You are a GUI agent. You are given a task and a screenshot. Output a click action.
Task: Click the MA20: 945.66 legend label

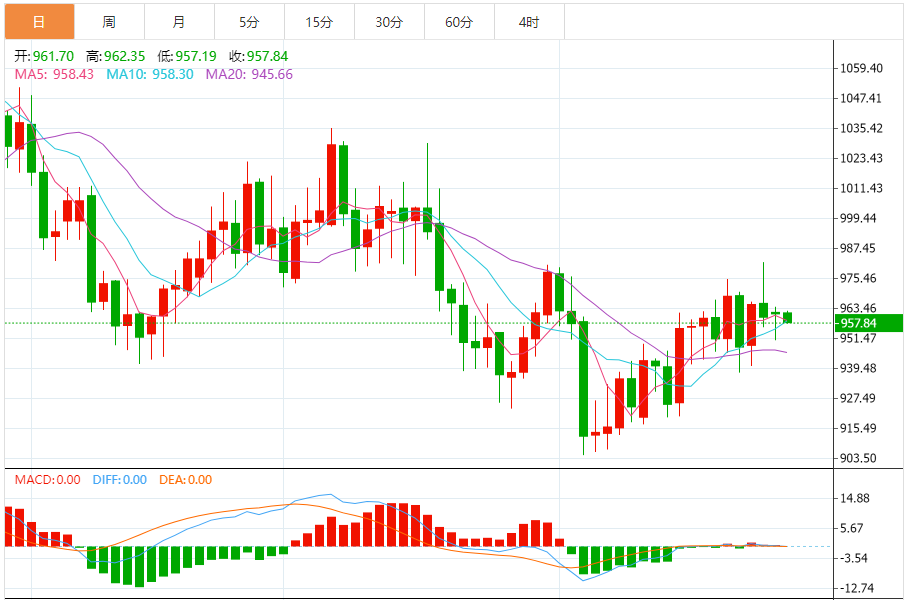249,74
